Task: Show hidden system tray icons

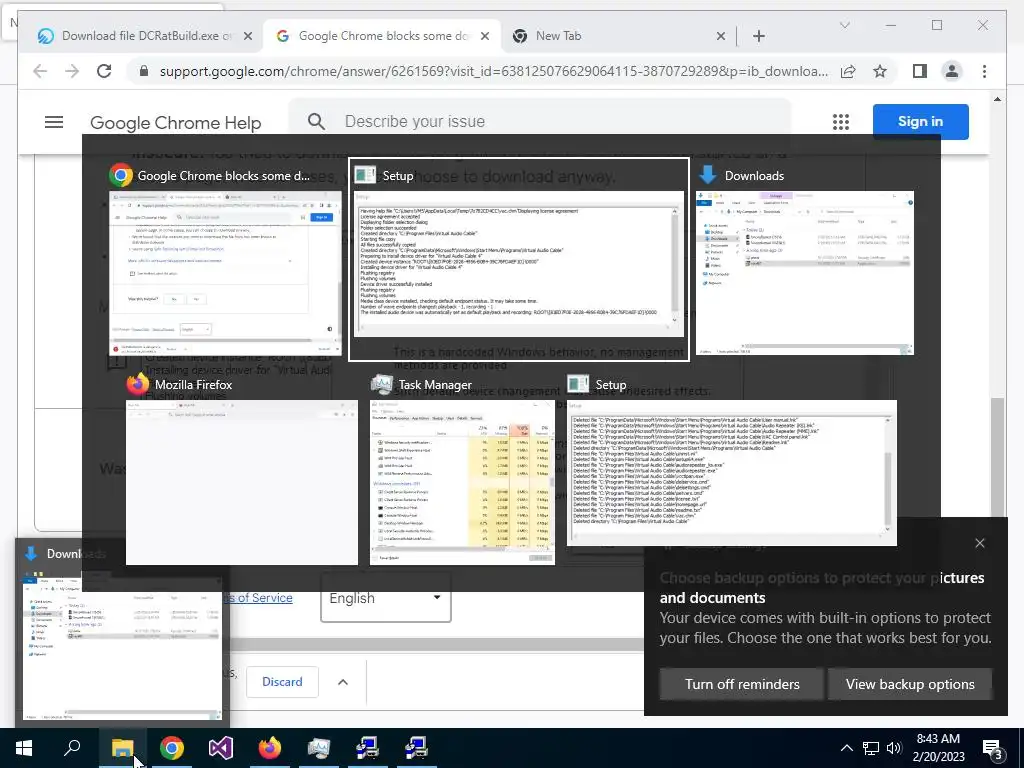Action: [x=846, y=748]
